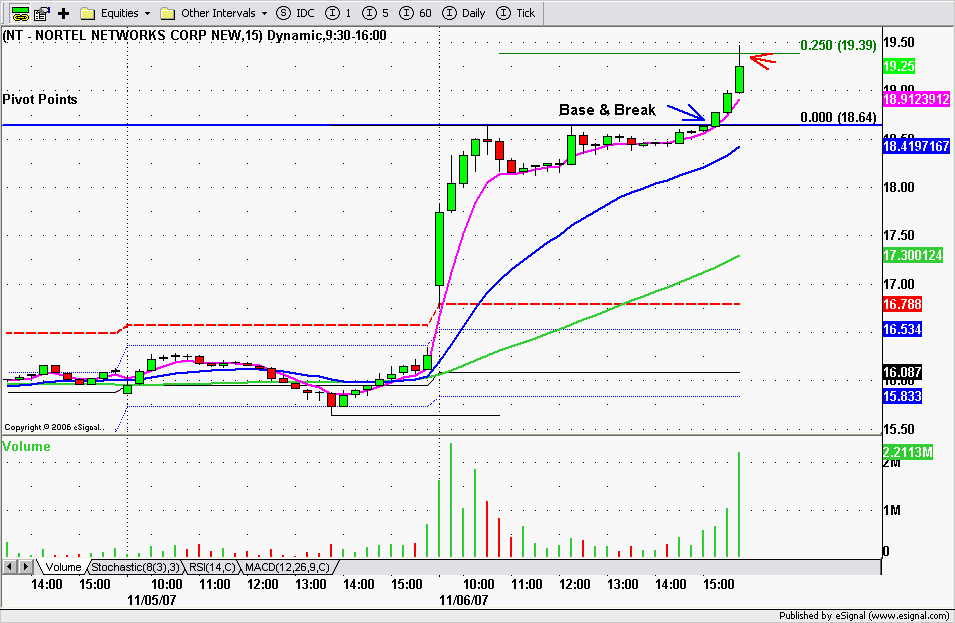Click the green chart link icon

pyautogui.click(x=20, y=13)
